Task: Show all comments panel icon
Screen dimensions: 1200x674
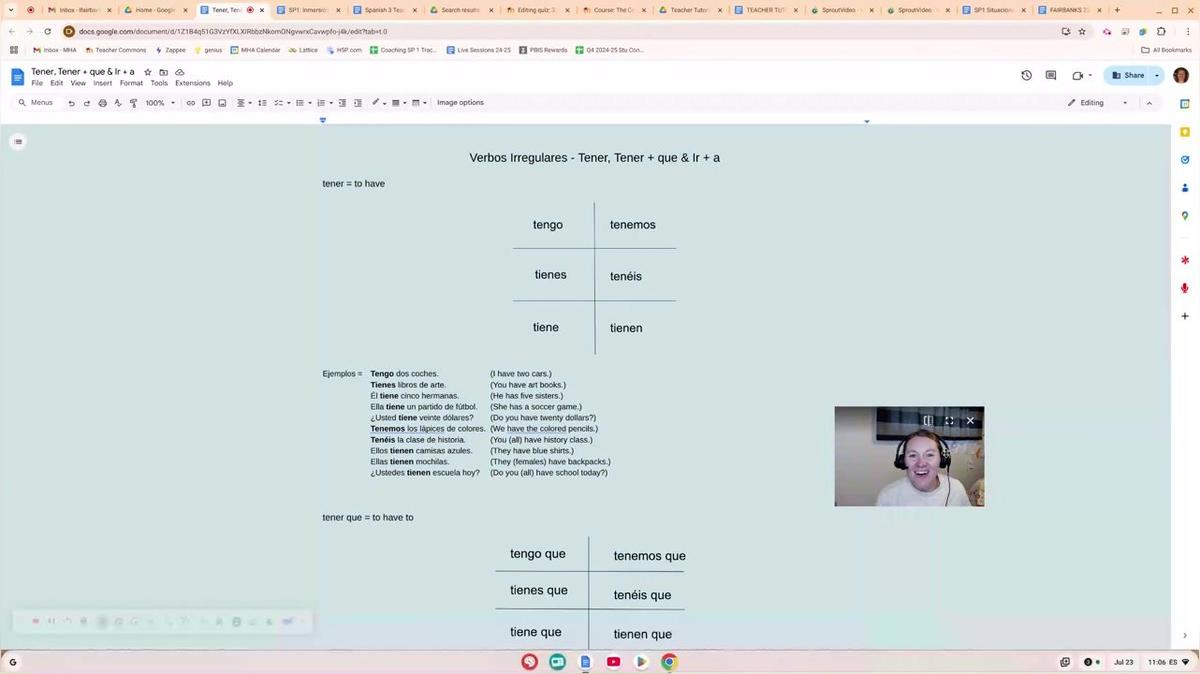Action: [1051, 75]
